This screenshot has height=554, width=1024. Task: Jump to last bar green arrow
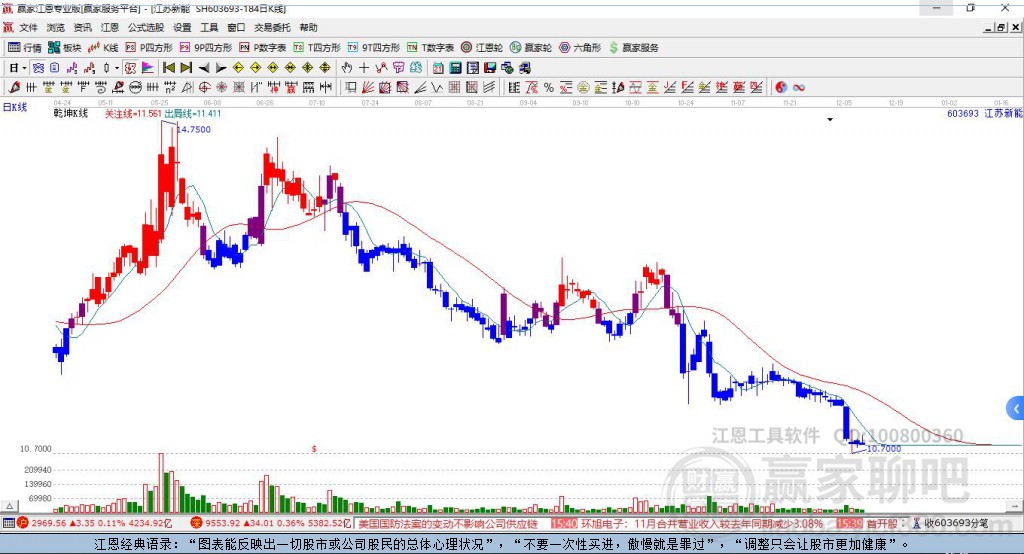(186, 68)
